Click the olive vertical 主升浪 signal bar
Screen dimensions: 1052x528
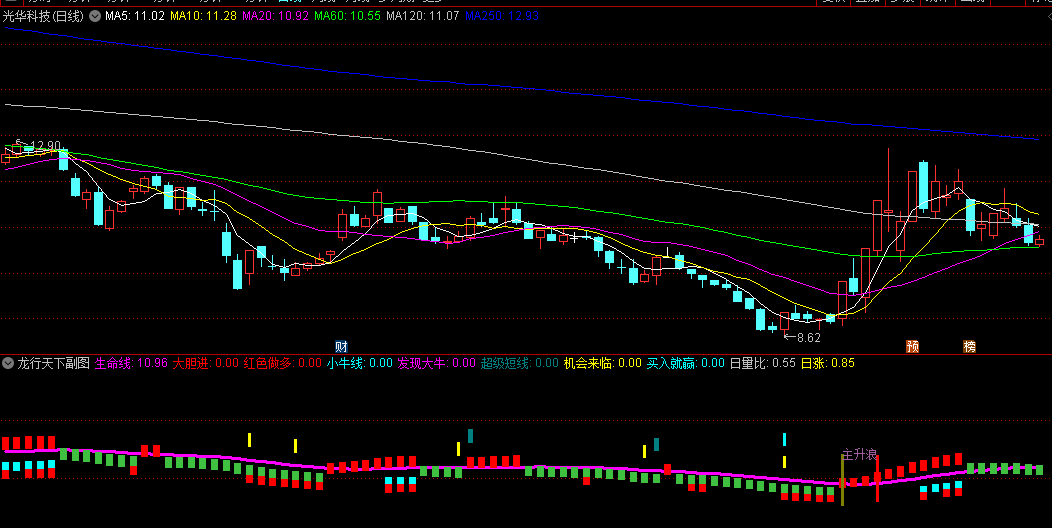click(x=843, y=480)
